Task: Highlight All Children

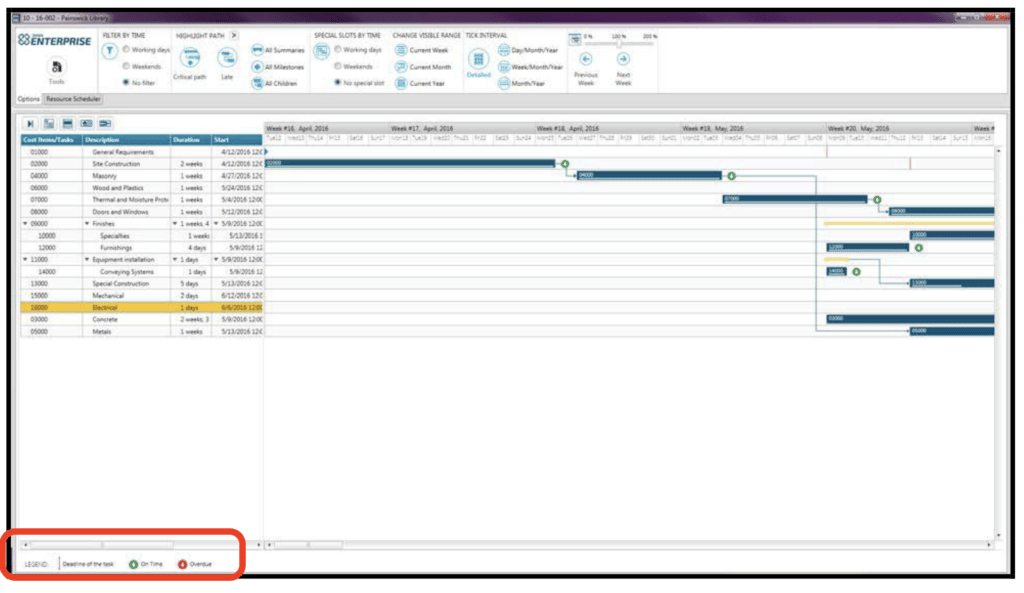Action: pyautogui.click(x=275, y=84)
